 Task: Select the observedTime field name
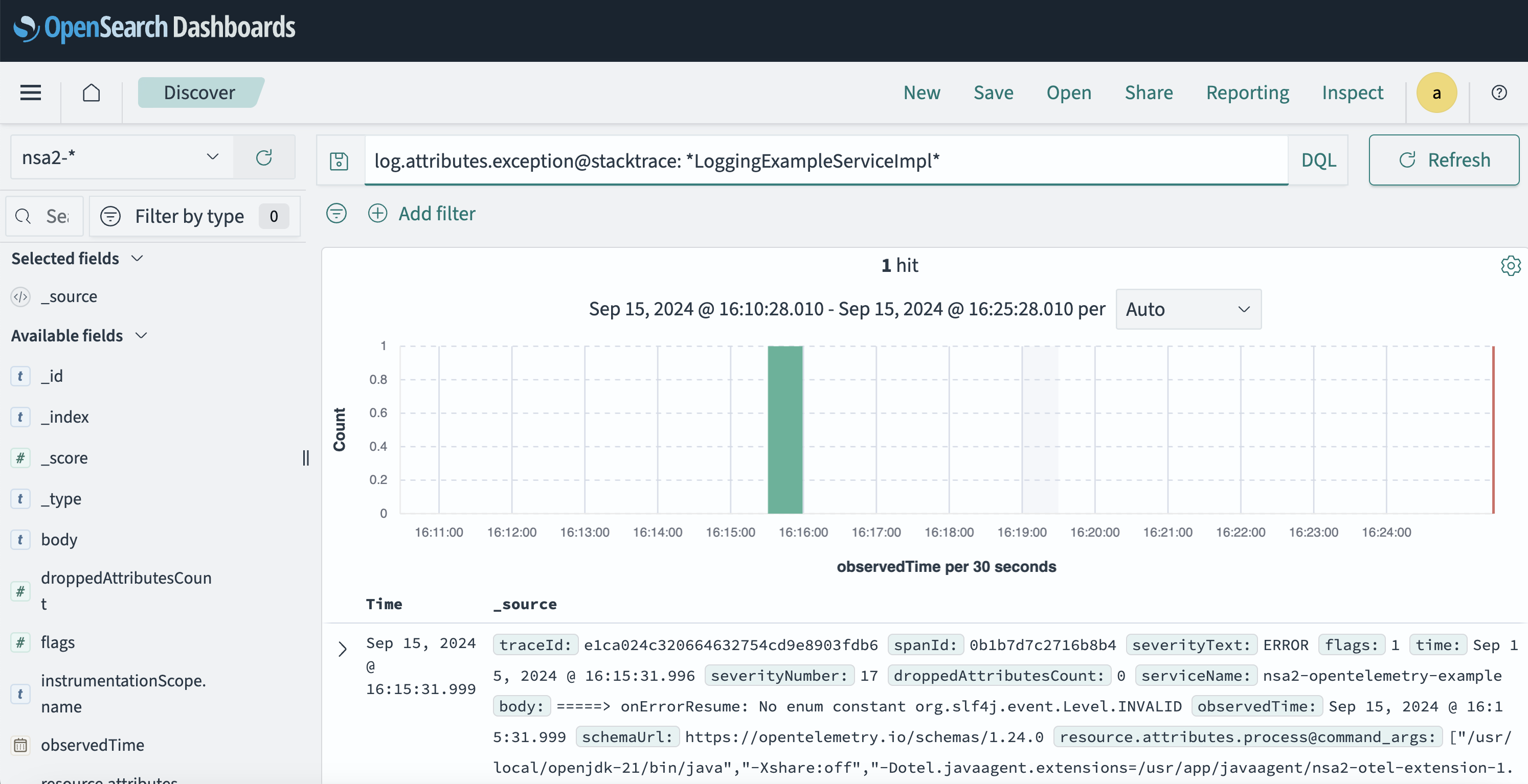(93, 745)
